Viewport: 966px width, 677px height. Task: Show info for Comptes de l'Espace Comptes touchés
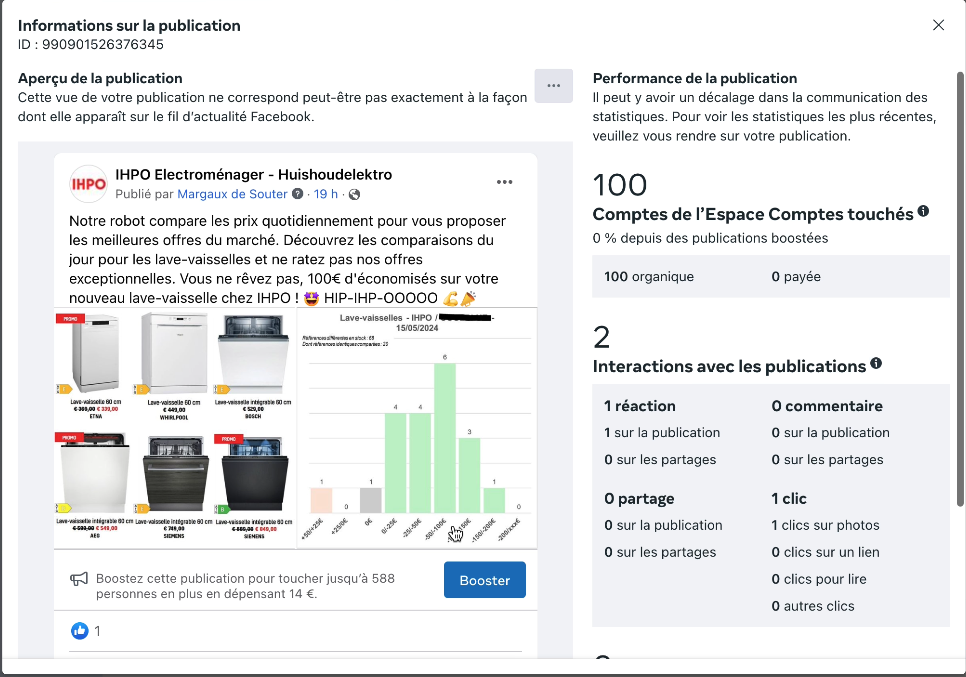click(x=923, y=211)
